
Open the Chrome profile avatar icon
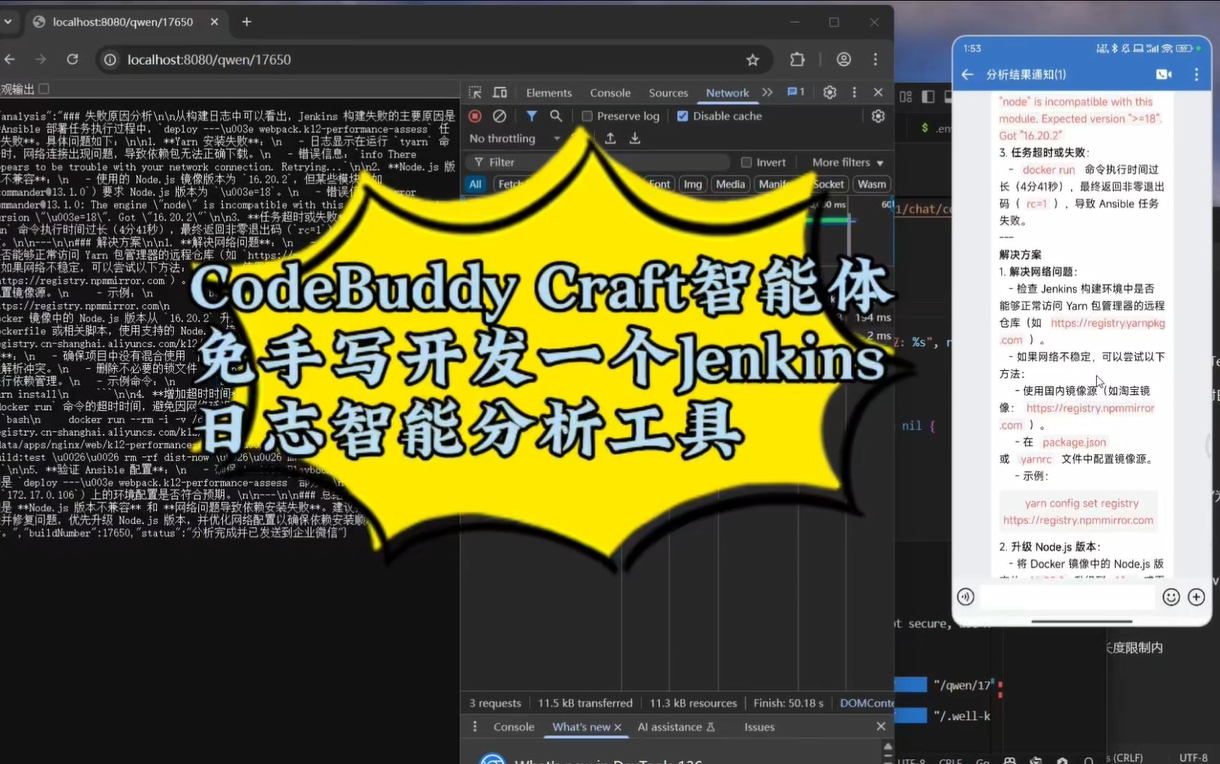pyautogui.click(x=844, y=60)
